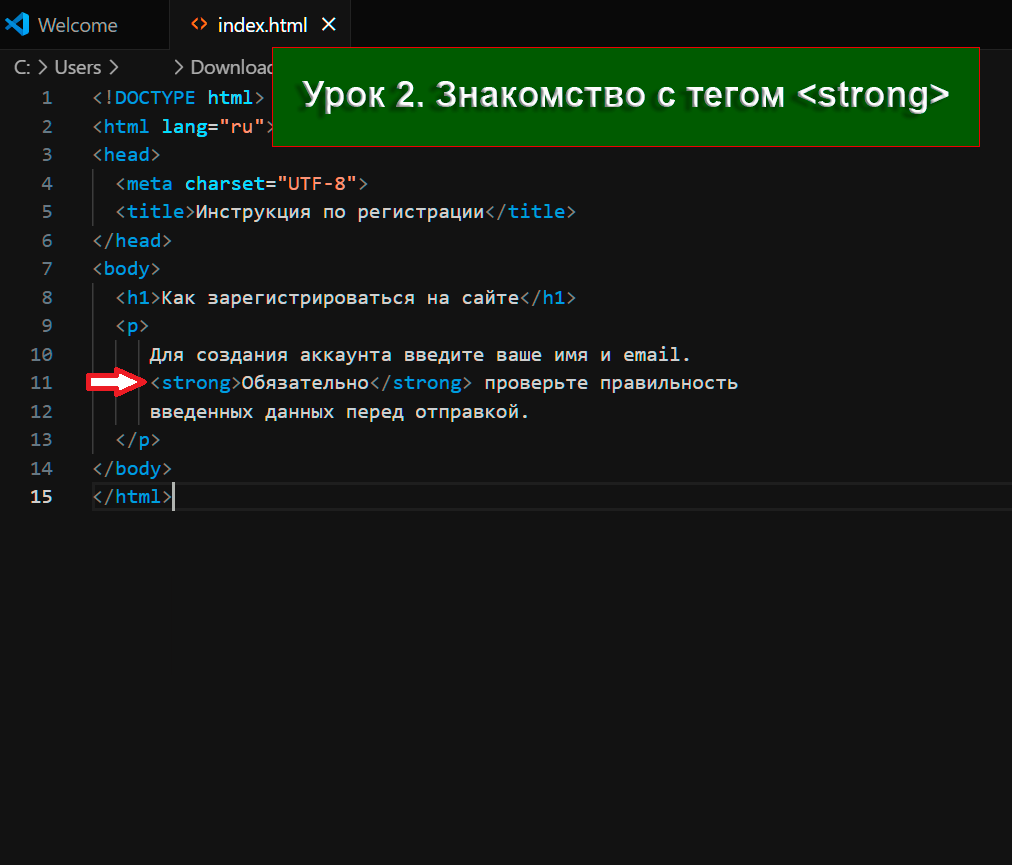Click the opening strong tag on line 11
The width and height of the screenshot is (1012, 865).
[195, 383]
